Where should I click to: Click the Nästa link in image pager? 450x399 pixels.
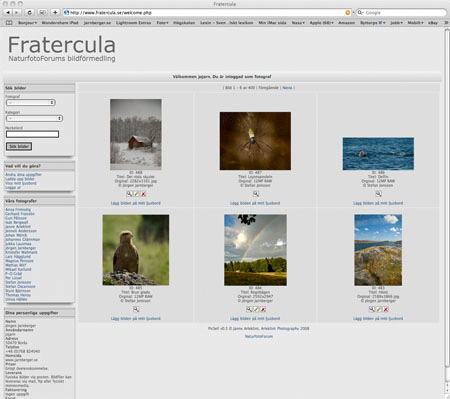(x=287, y=88)
